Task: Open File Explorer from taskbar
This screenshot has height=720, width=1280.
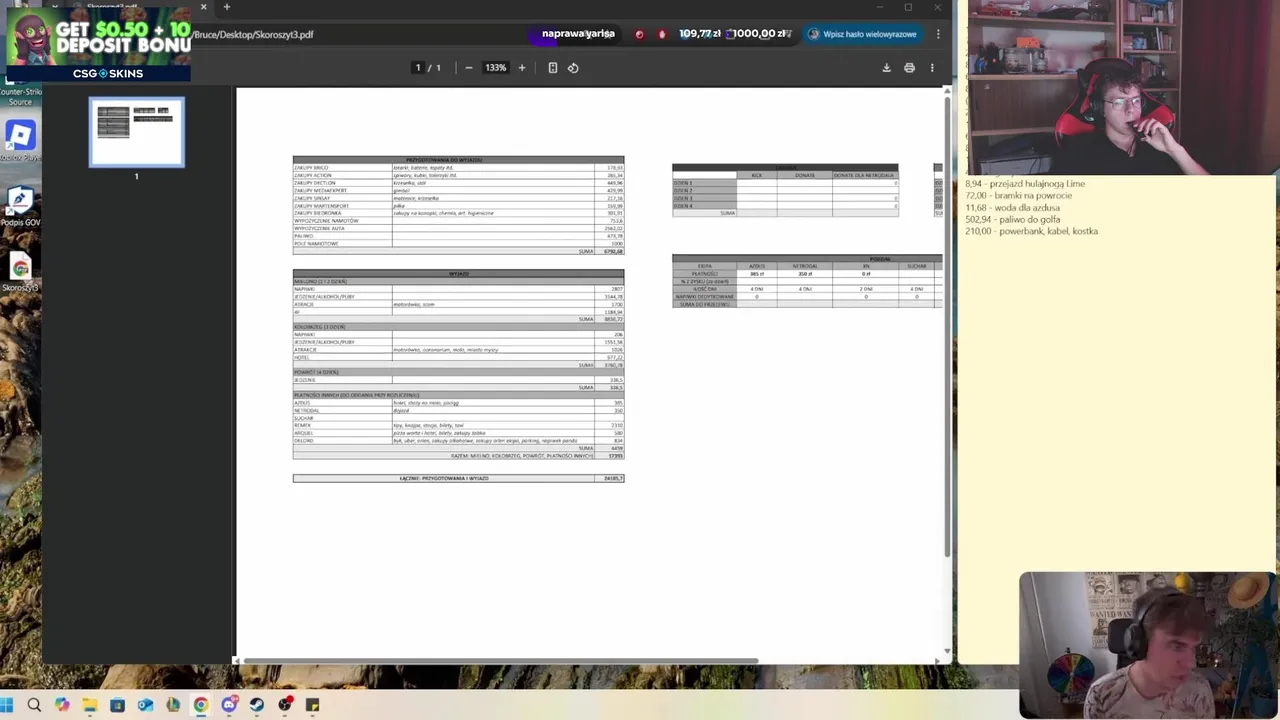Action: [89, 705]
